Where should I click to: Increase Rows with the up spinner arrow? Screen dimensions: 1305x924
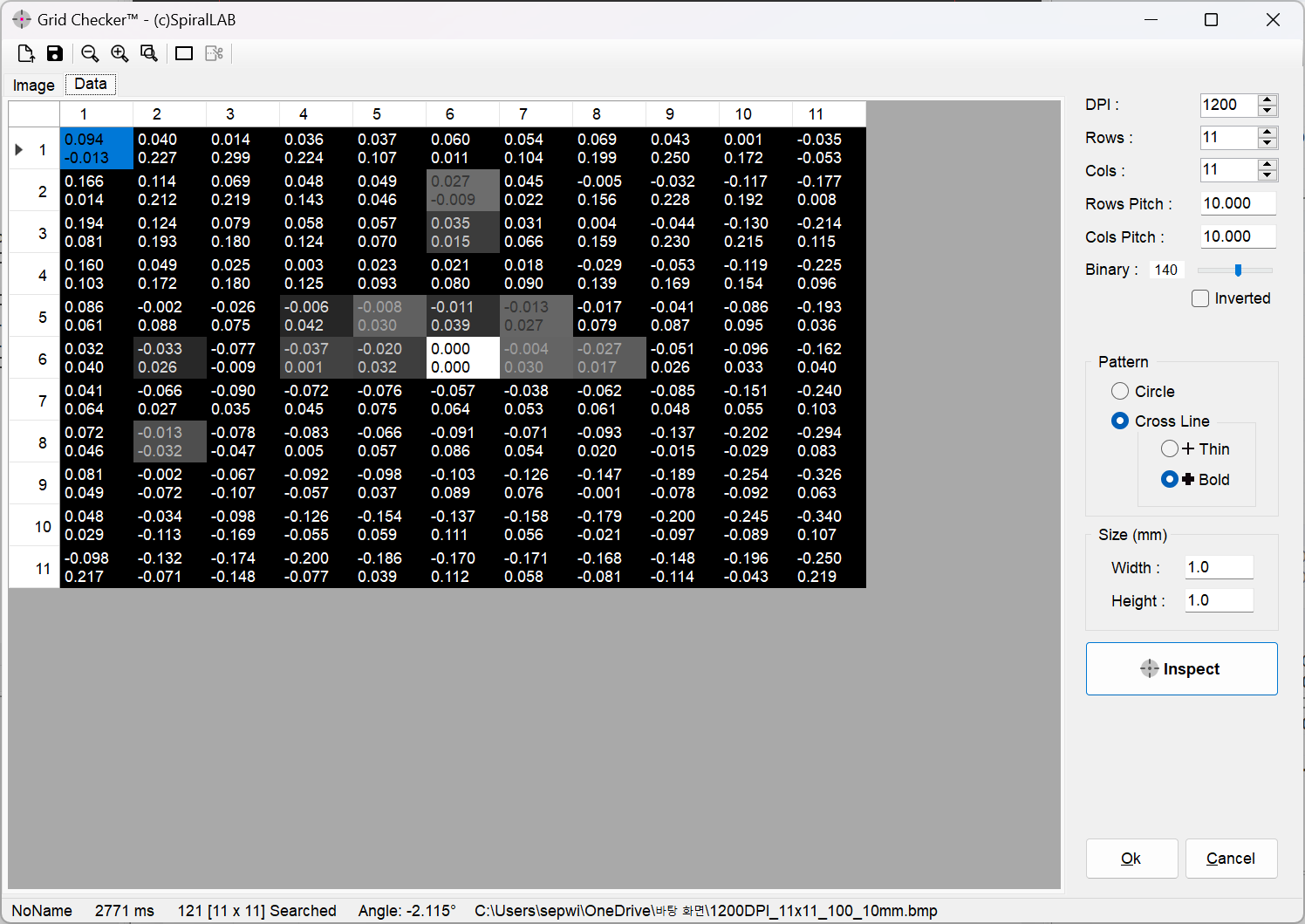point(1267,133)
